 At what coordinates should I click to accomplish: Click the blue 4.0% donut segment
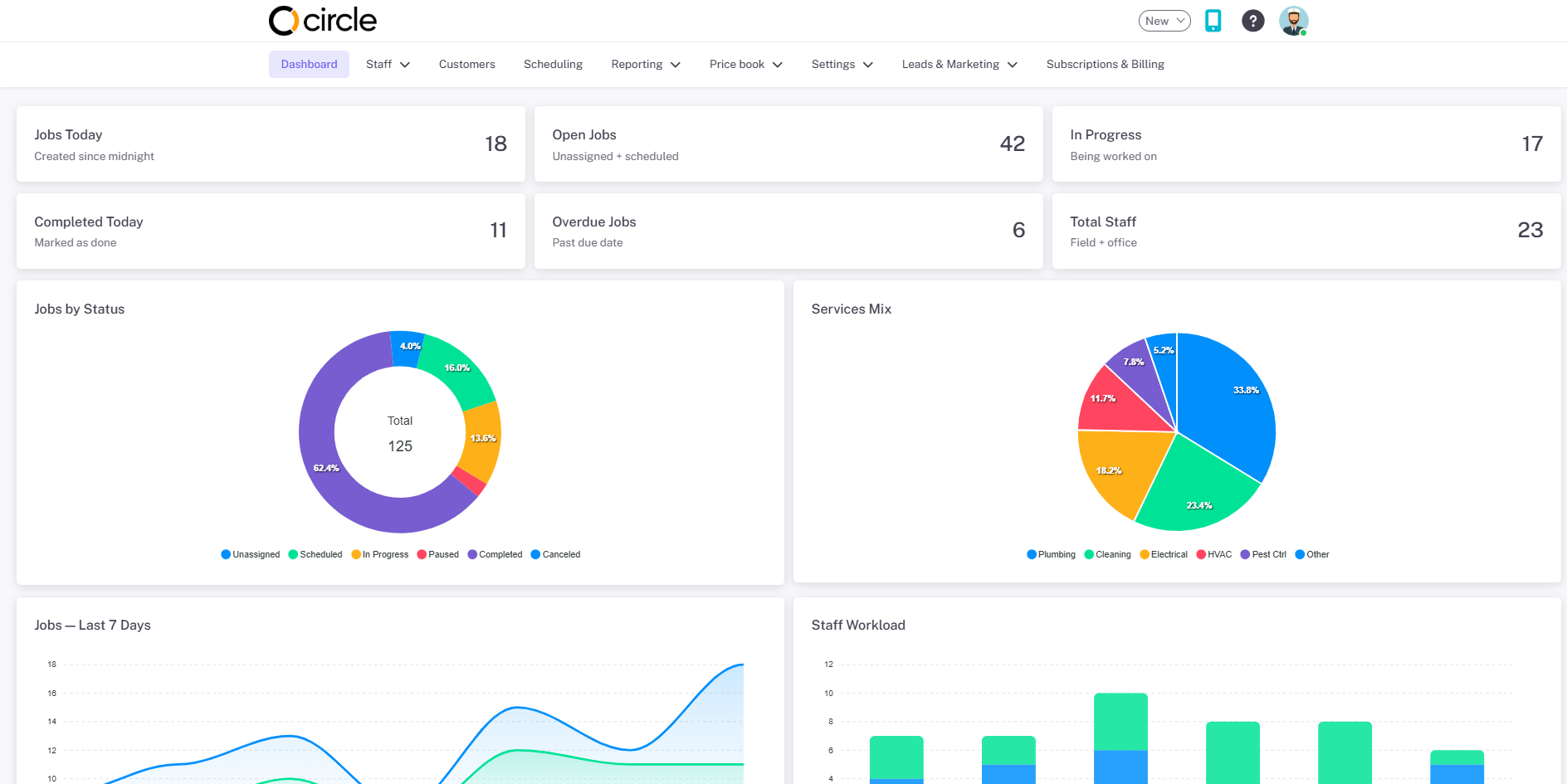408,348
